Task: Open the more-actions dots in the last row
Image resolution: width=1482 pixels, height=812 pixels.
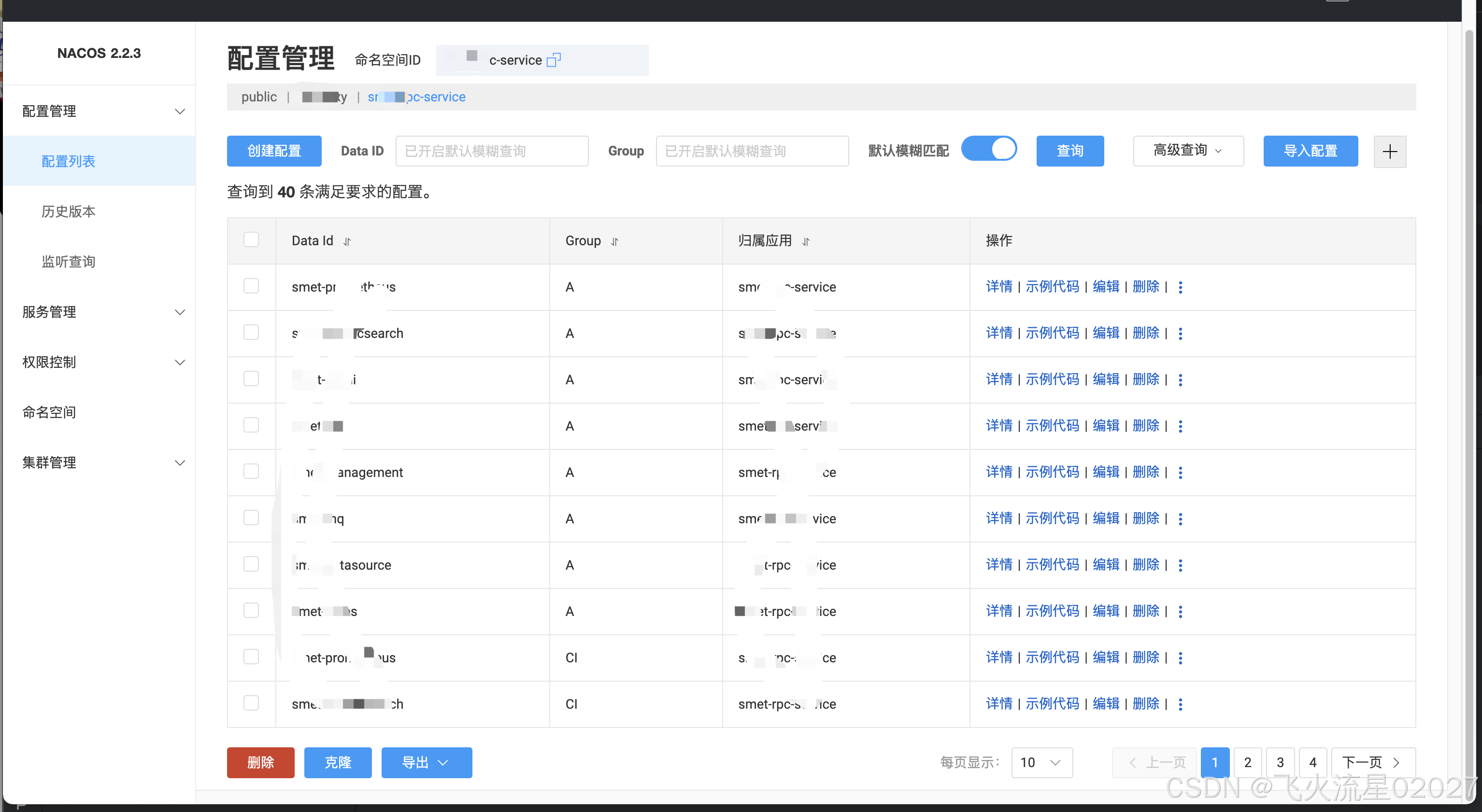Action: (x=1180, y=704)
